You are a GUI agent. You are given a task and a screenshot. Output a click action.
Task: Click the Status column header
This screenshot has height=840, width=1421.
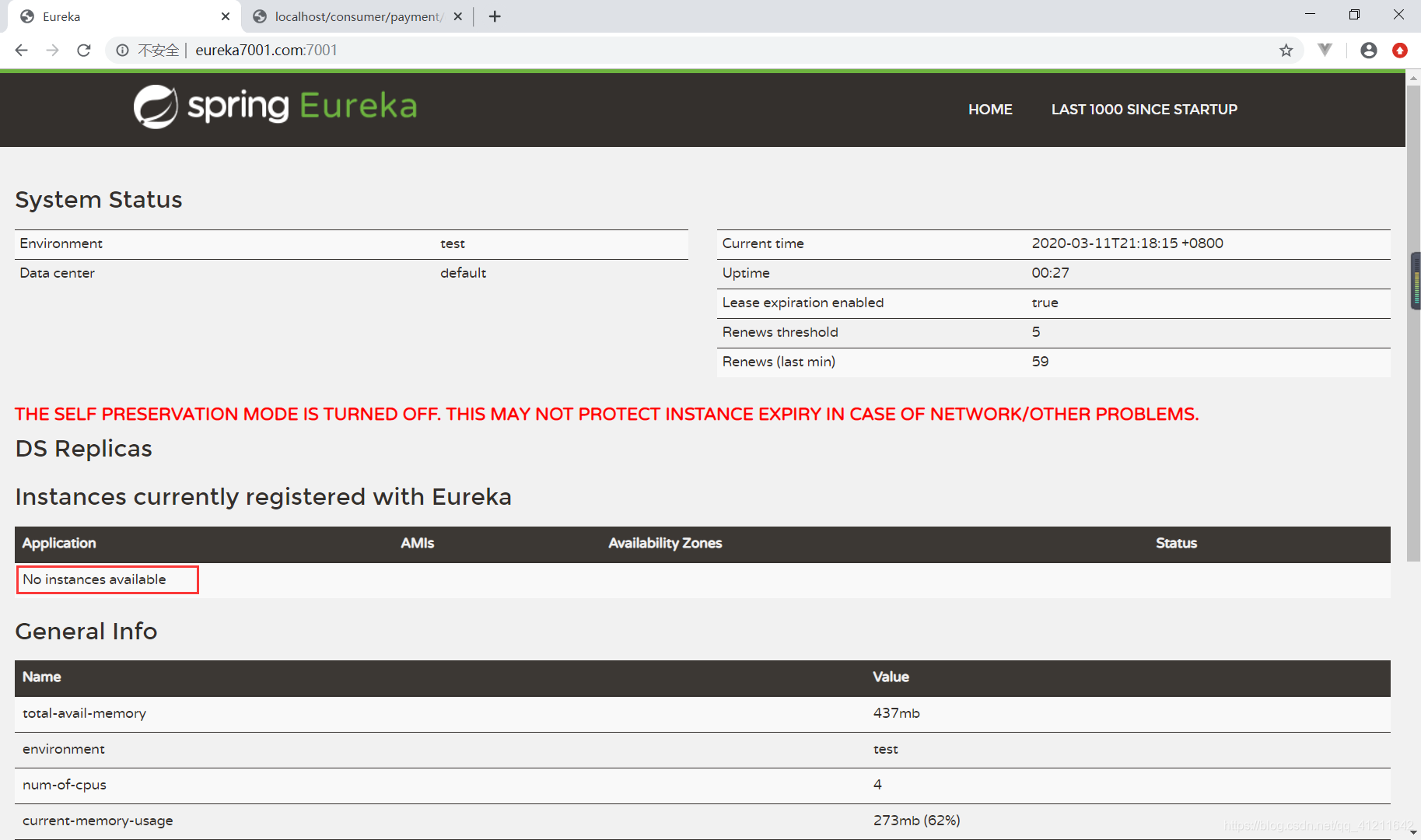click(x=1176, y=544)
